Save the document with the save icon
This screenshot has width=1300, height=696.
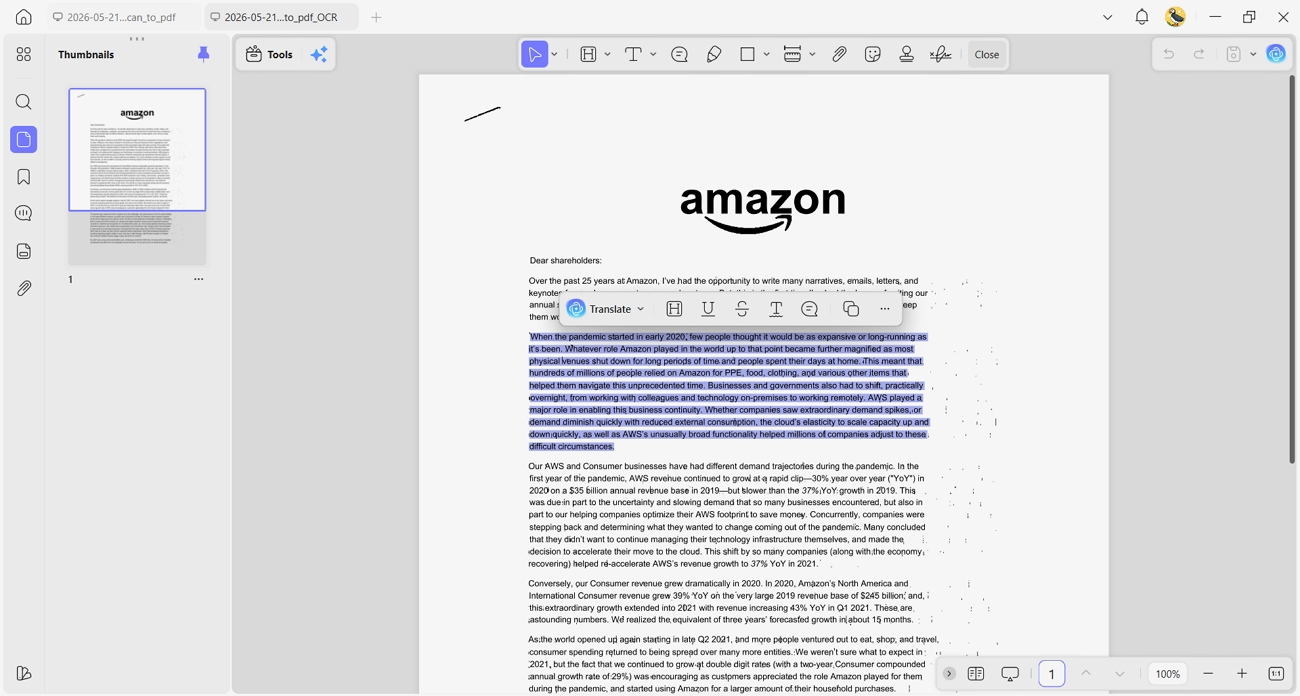pos(1234,54)
